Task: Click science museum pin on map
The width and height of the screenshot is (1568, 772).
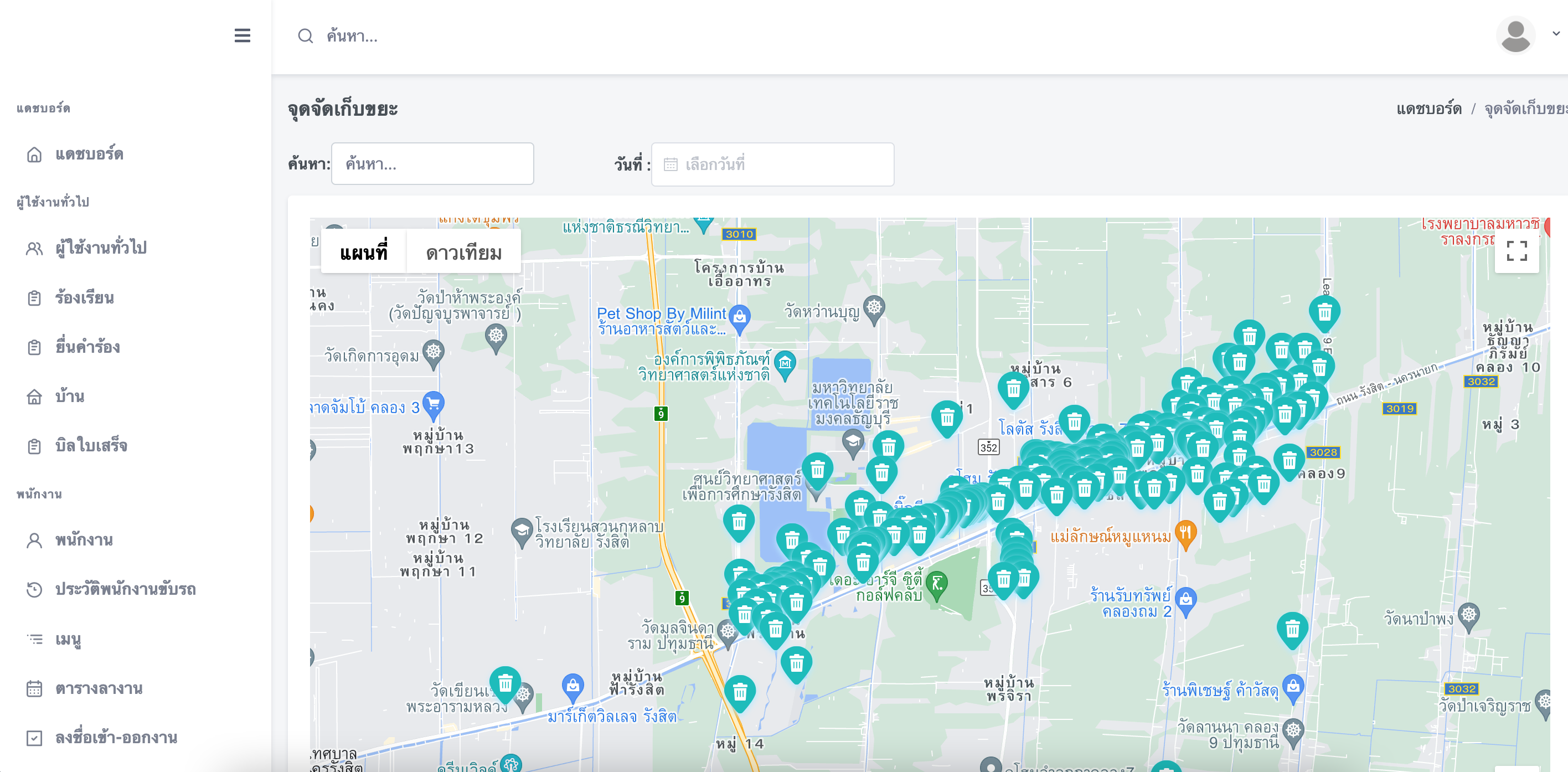Action: [x=785, y=366]
